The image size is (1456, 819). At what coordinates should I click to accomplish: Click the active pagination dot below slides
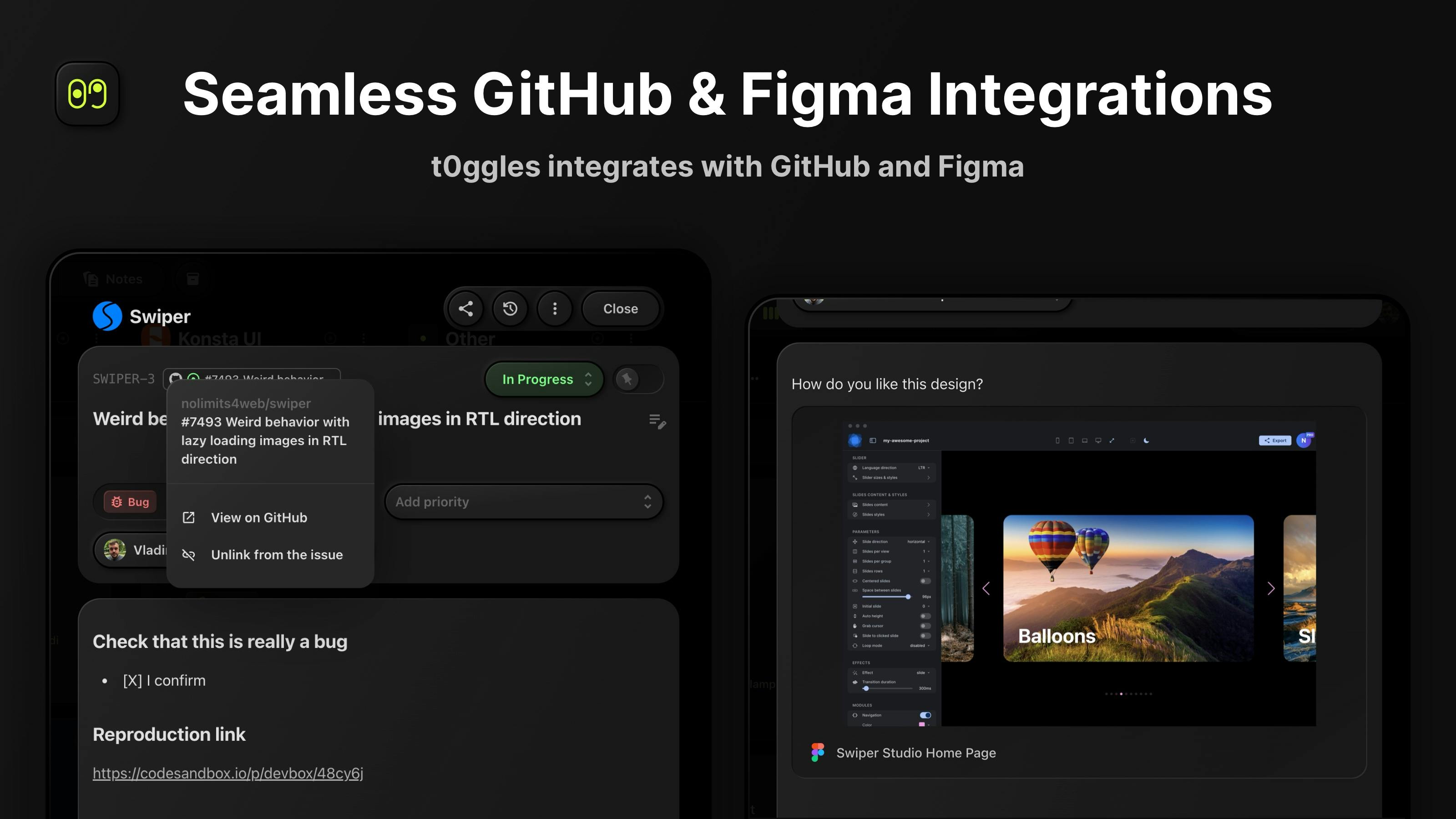tap(1122, 693)
